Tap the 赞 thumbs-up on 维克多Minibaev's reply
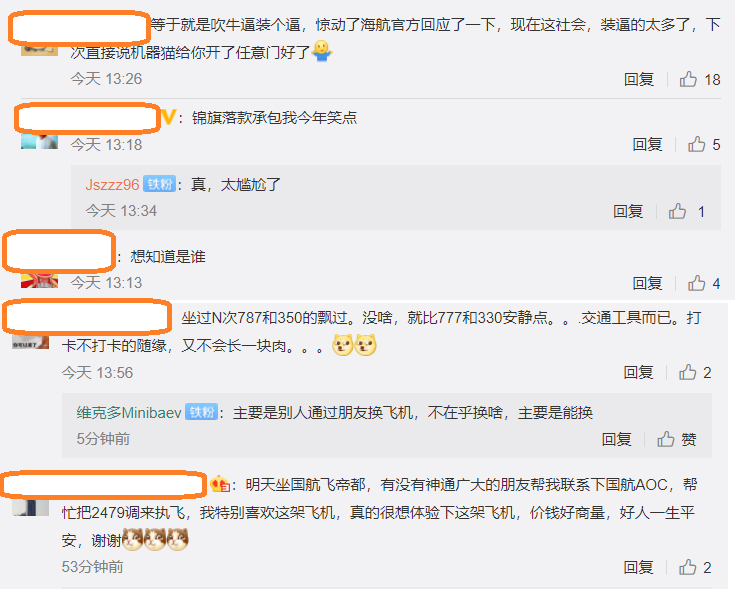Screen dimensions: 735x596 pyautogui.click(x=676, y=439)
